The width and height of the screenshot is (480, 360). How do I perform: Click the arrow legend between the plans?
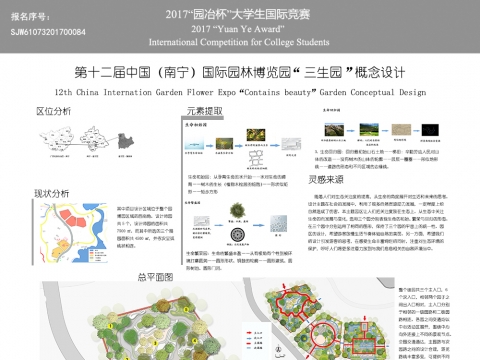coord(256,340)
